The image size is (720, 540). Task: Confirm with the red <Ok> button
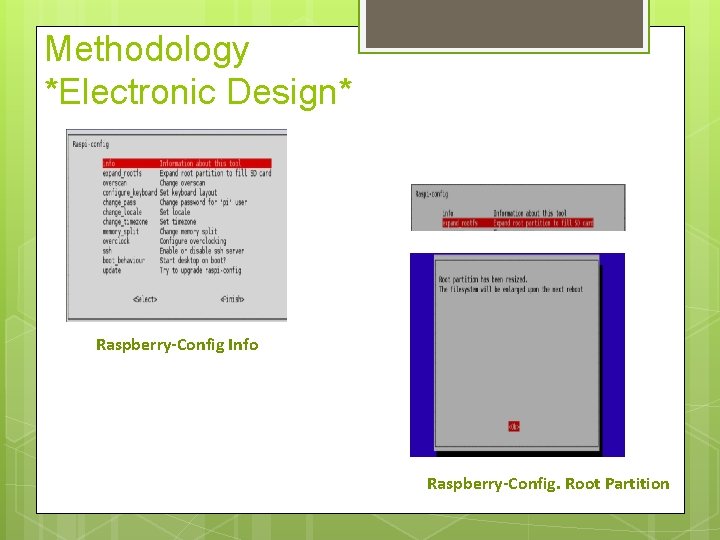pos(514,427)
